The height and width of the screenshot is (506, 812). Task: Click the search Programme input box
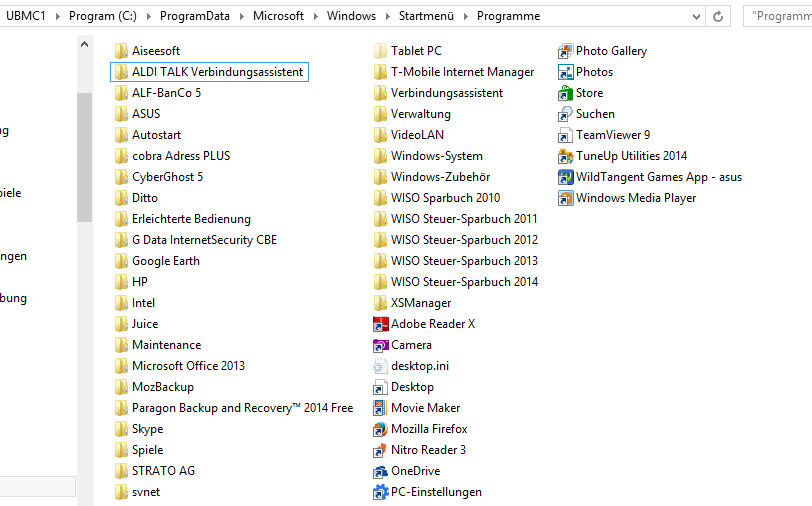pos(778,17)
